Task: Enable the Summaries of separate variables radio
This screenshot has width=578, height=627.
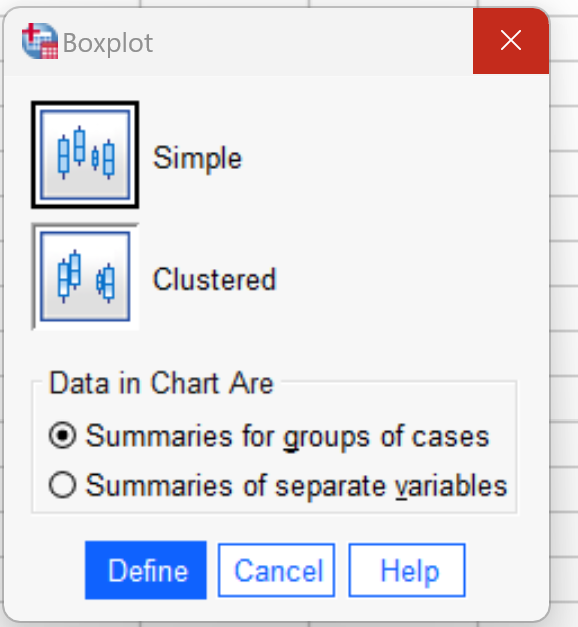Action: [x=62, y=484]
